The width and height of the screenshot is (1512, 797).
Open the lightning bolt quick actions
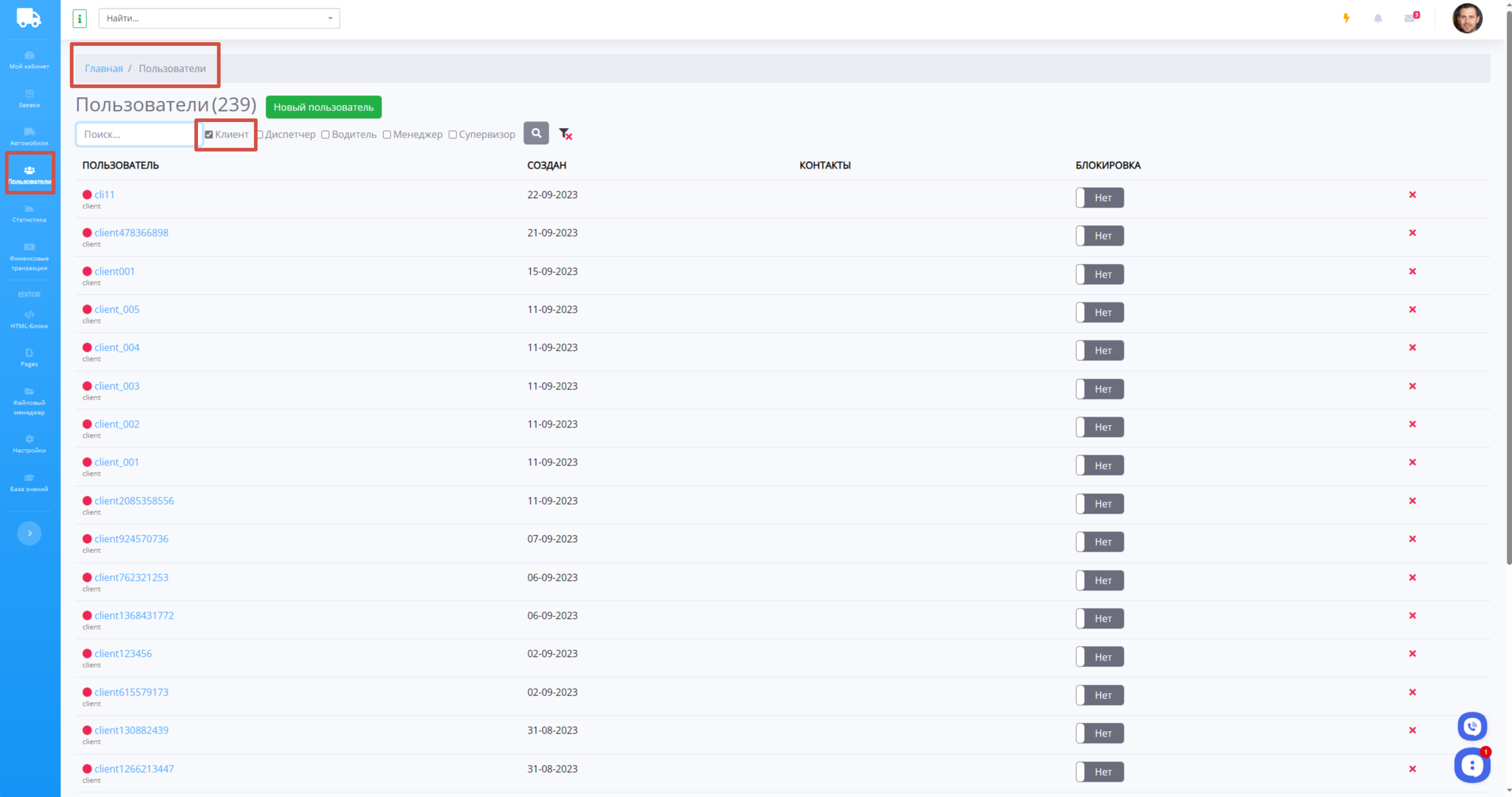1346,18
